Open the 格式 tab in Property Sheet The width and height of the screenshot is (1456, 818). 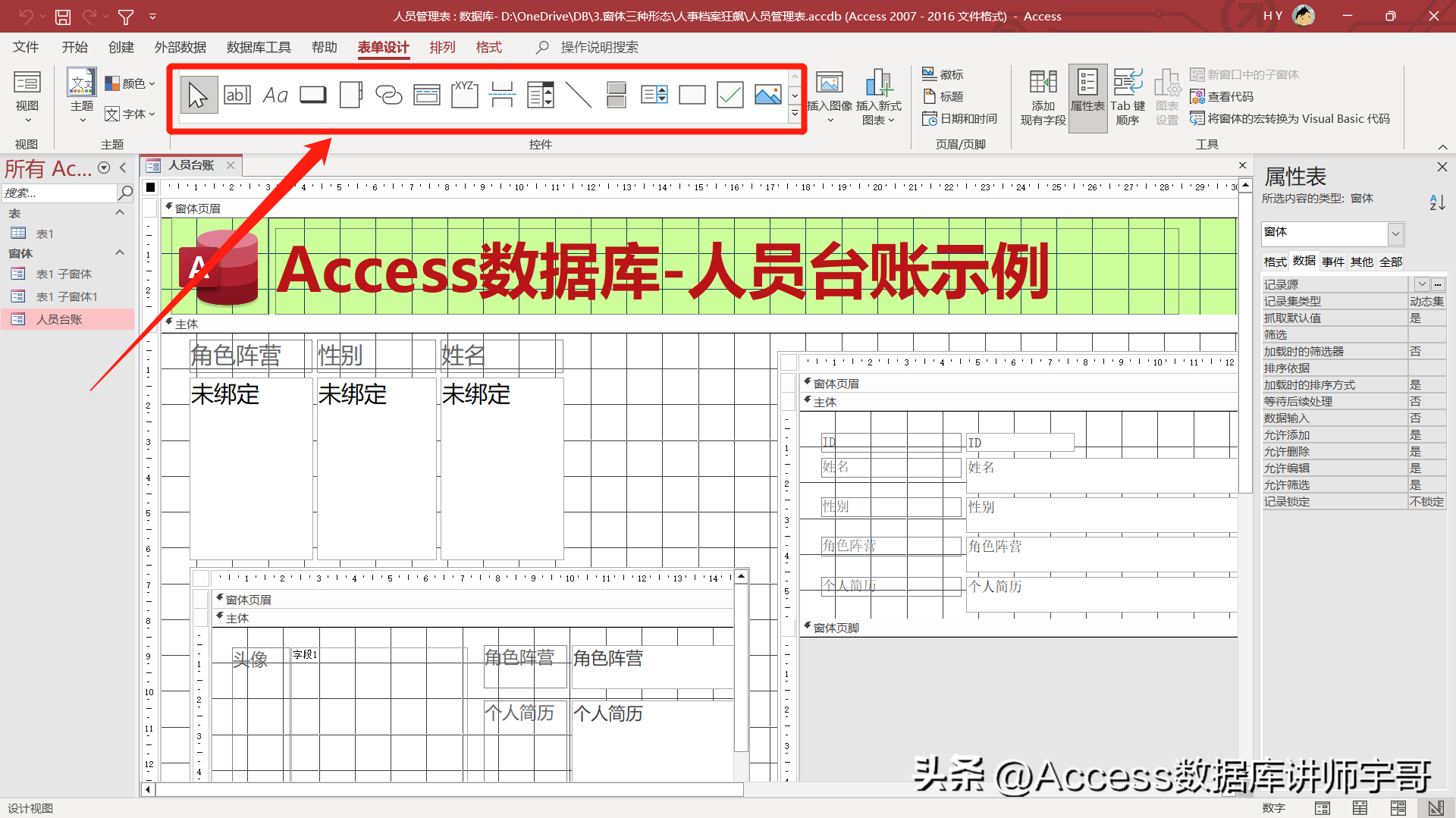(x=1275, y=262)
